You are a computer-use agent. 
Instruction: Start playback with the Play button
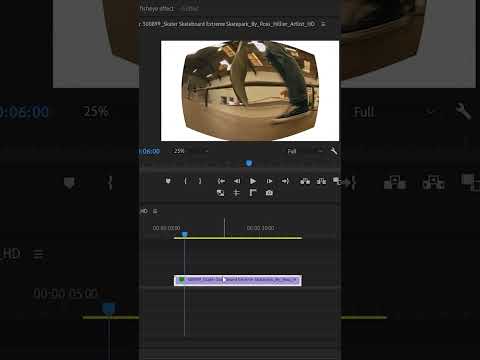(253, 181)
